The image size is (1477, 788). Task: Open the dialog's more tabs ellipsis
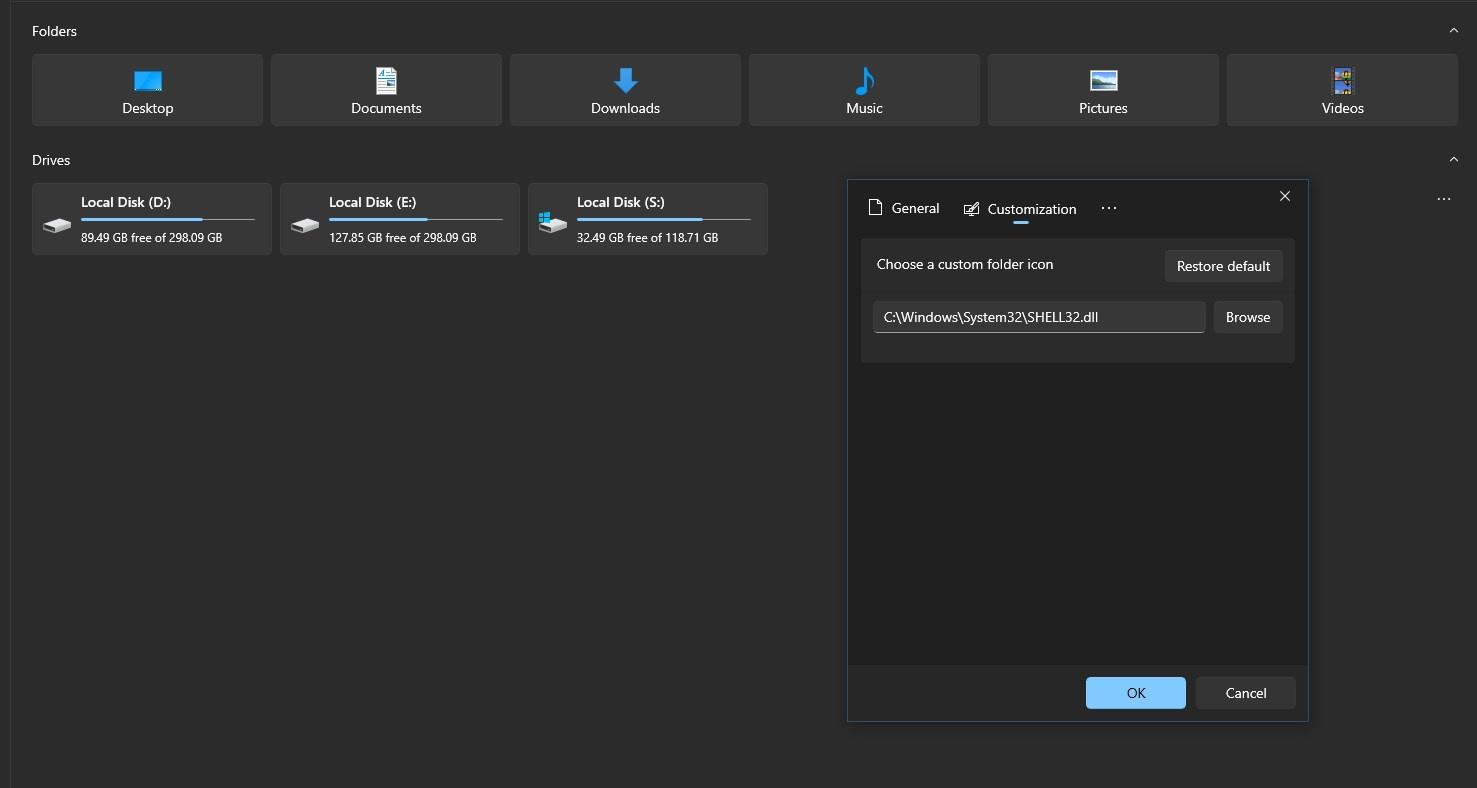click(x=1109, y=208)
